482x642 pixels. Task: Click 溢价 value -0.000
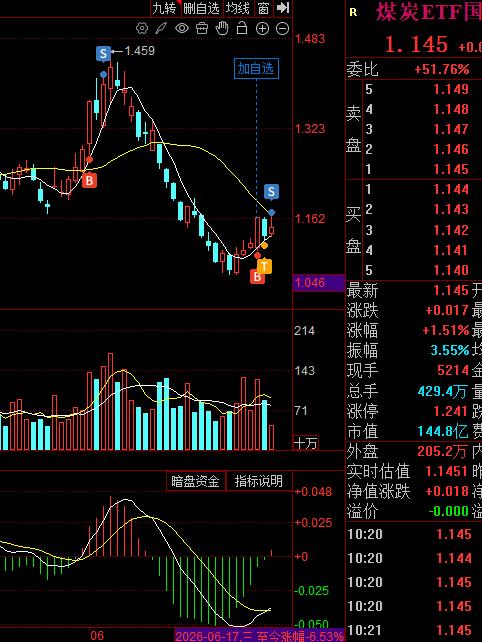[448, 511]
